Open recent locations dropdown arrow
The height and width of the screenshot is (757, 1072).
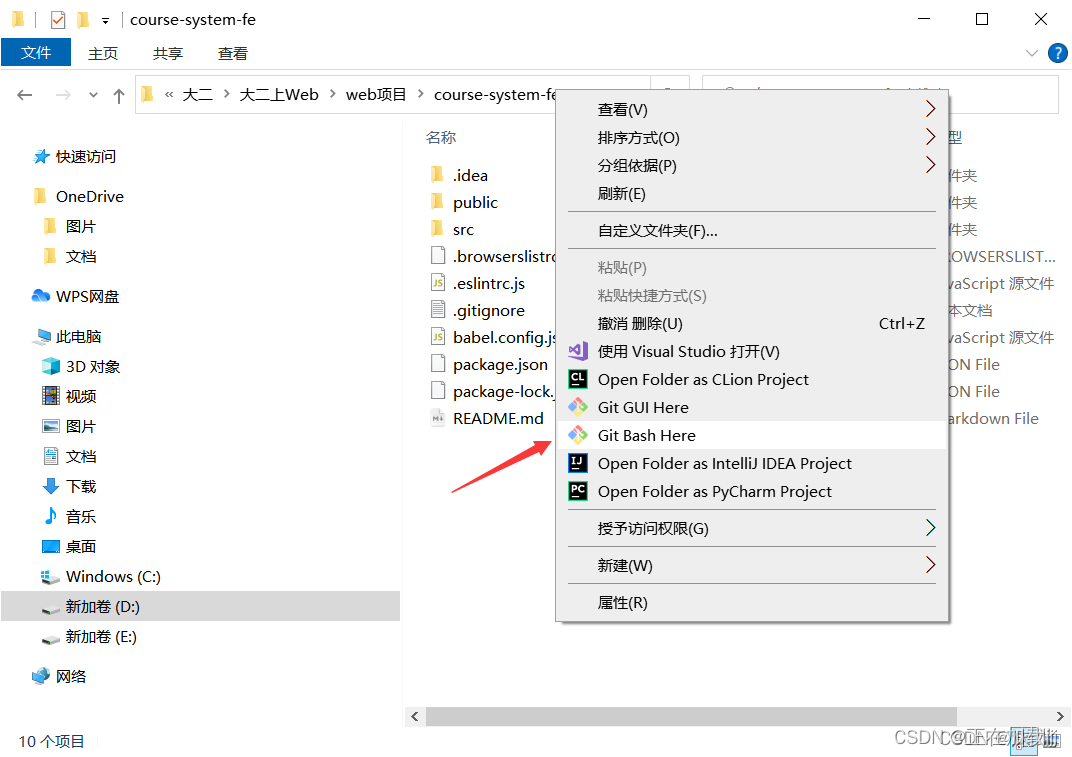(x=94, y=95)
